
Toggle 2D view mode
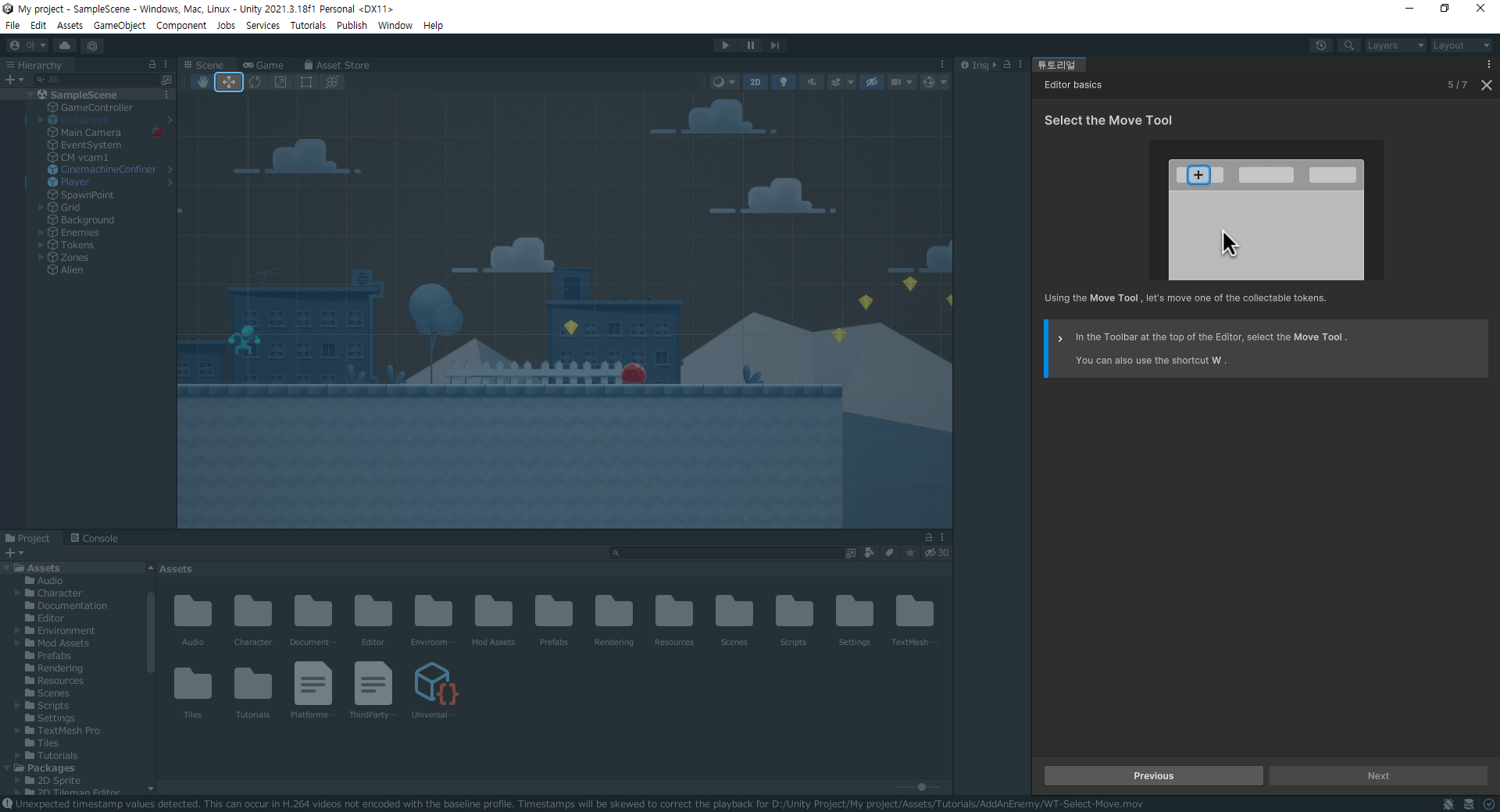[755, 82]
